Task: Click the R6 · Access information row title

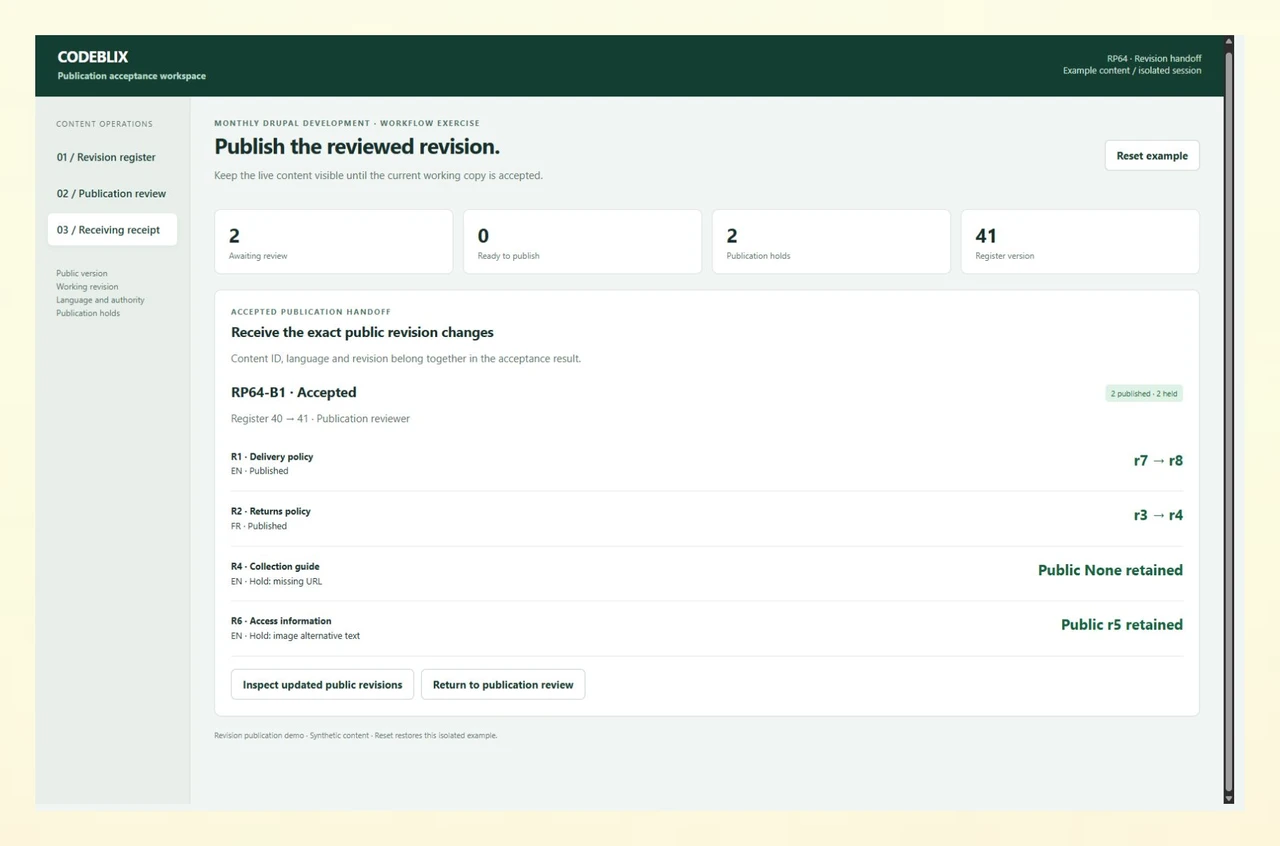Action: 281,621
